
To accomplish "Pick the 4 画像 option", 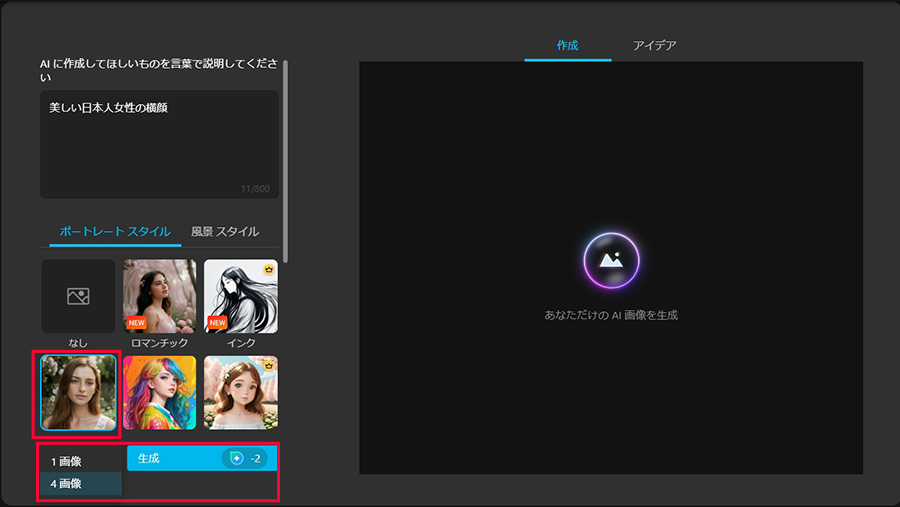I will point(80,483).
